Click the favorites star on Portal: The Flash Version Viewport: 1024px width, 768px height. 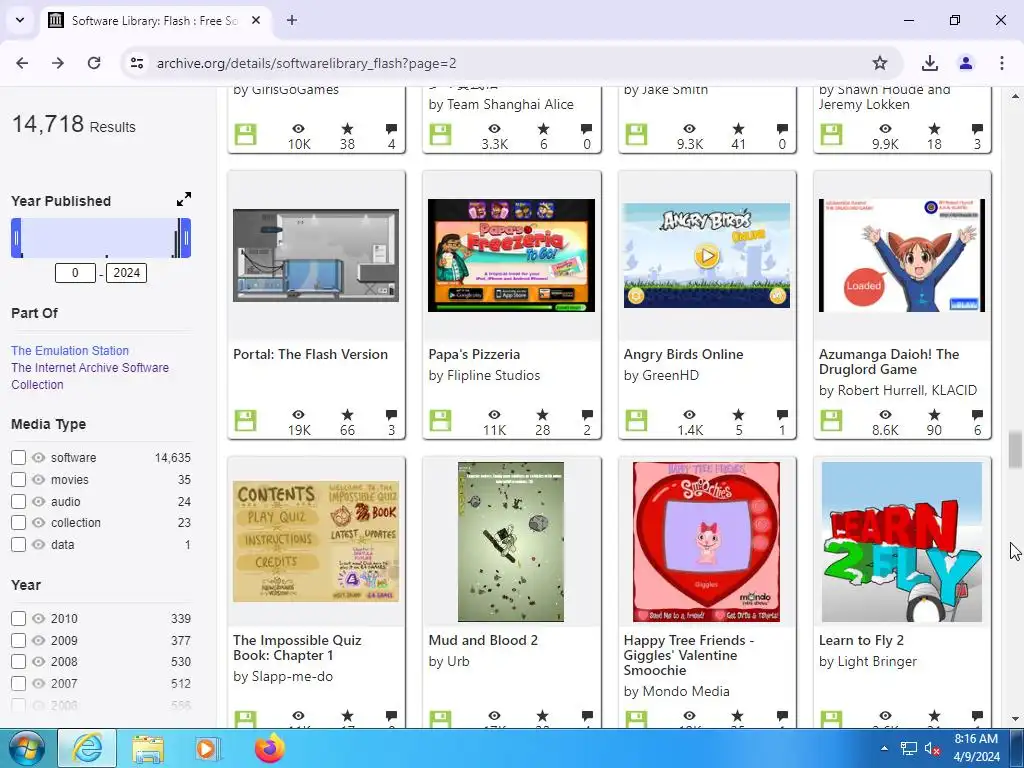click(347, 415)
